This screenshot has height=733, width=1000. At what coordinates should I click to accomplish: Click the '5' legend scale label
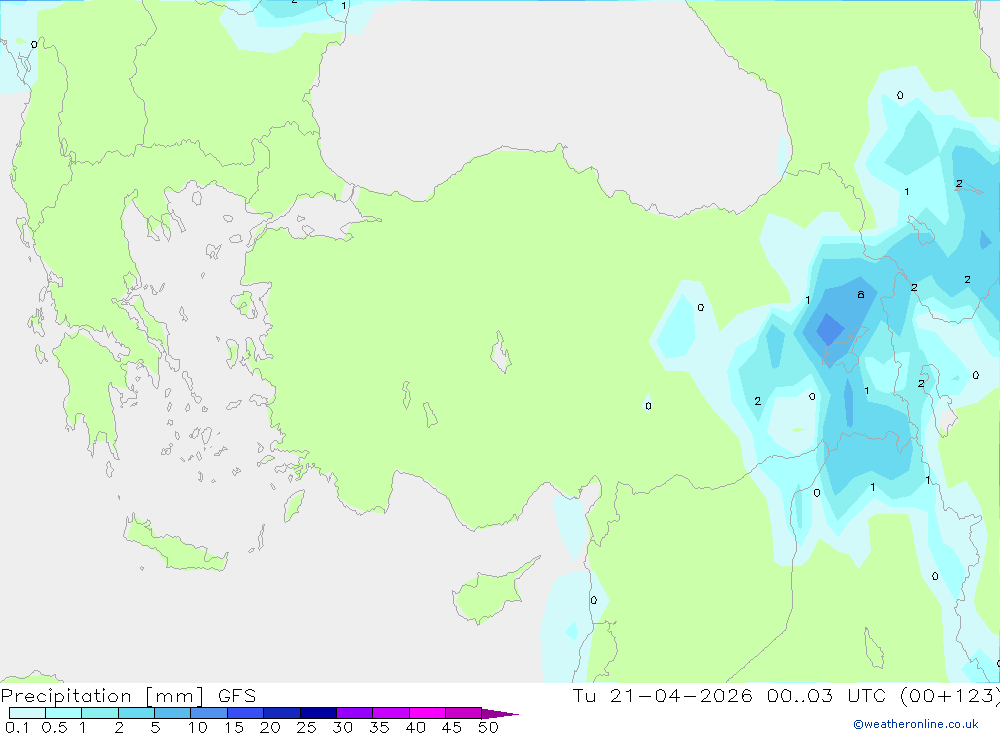[155, 727]
